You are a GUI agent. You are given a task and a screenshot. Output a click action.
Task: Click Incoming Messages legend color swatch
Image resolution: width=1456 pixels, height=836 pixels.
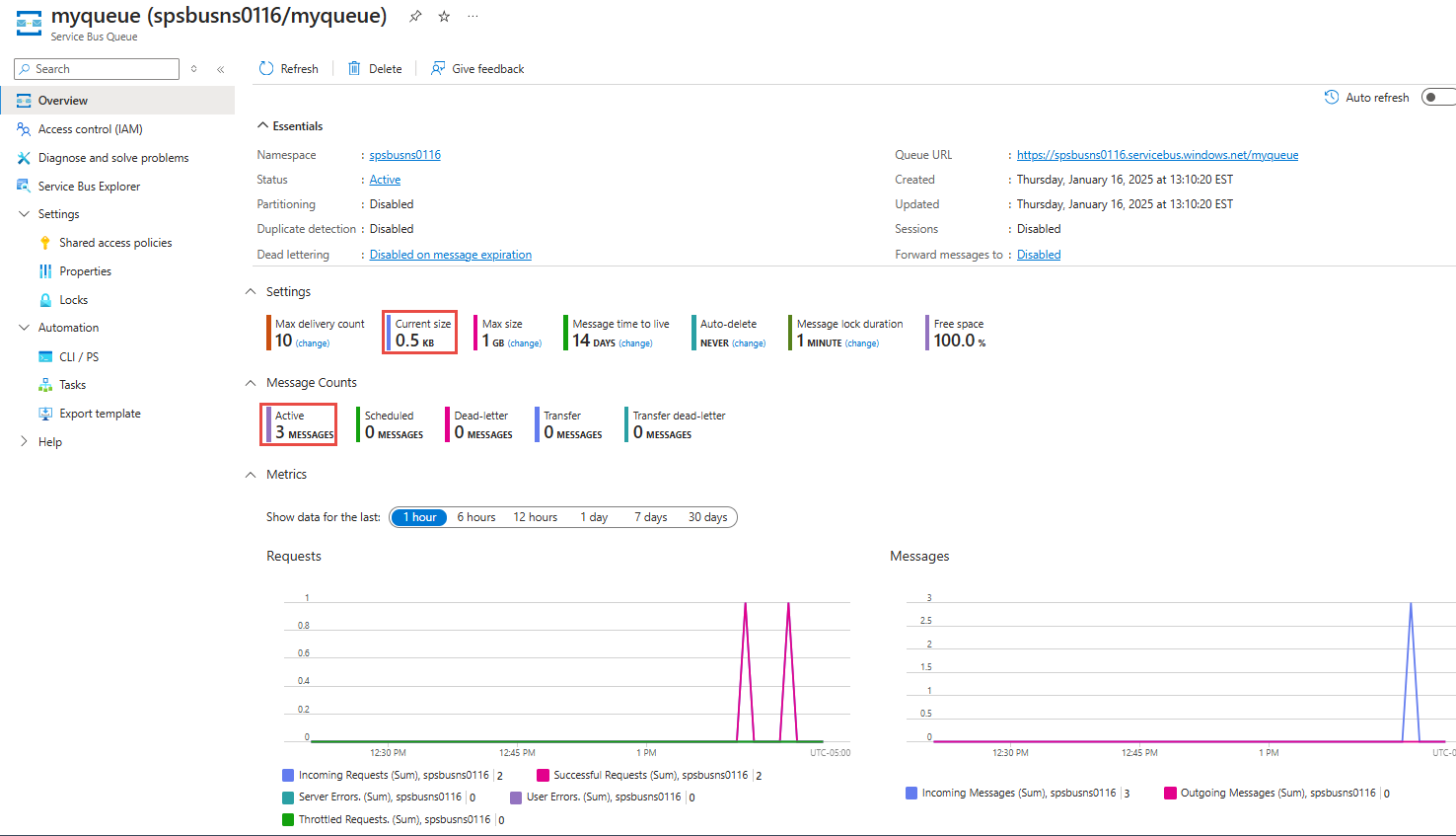(911, 793)
